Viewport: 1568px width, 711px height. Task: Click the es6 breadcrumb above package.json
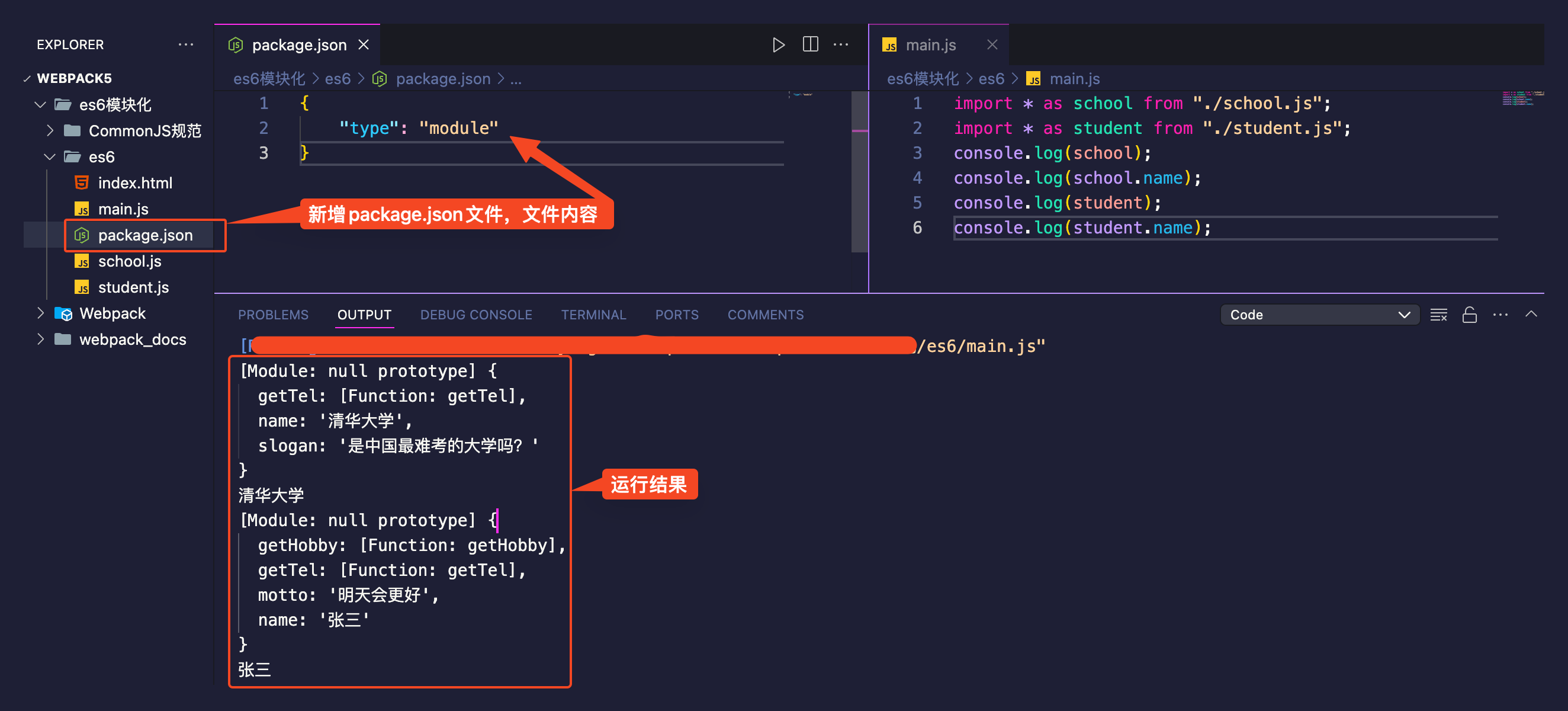click(337, 79)
